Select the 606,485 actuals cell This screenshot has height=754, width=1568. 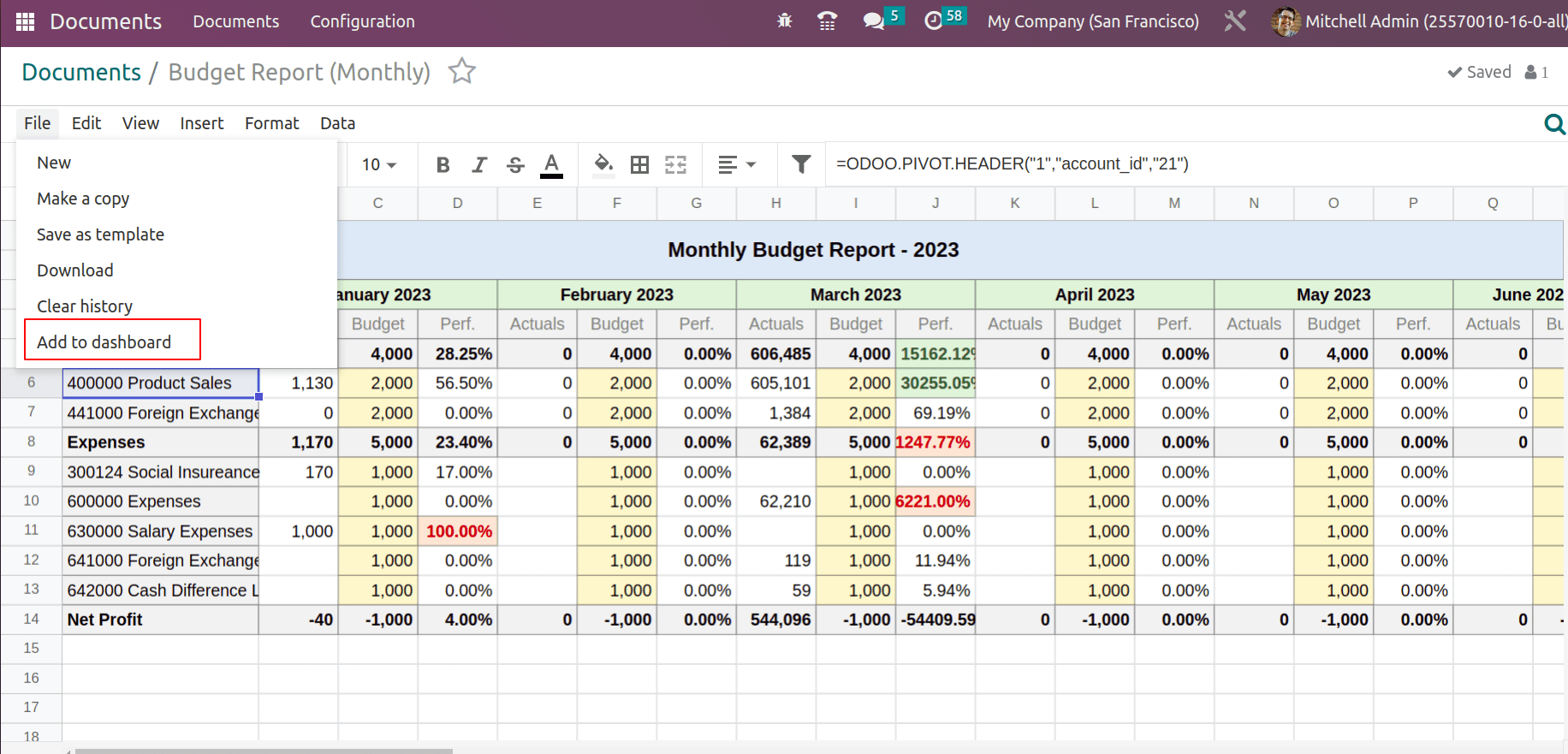point(776,354)
